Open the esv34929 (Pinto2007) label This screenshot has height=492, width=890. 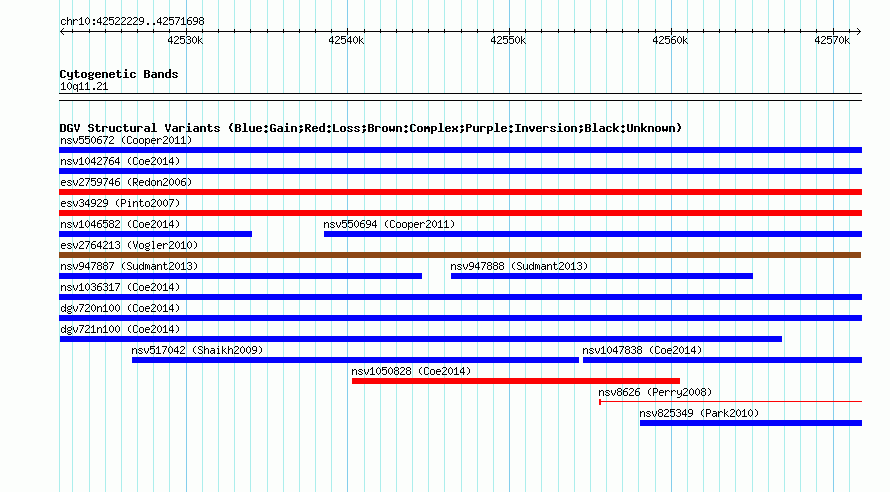coord(120,203)
